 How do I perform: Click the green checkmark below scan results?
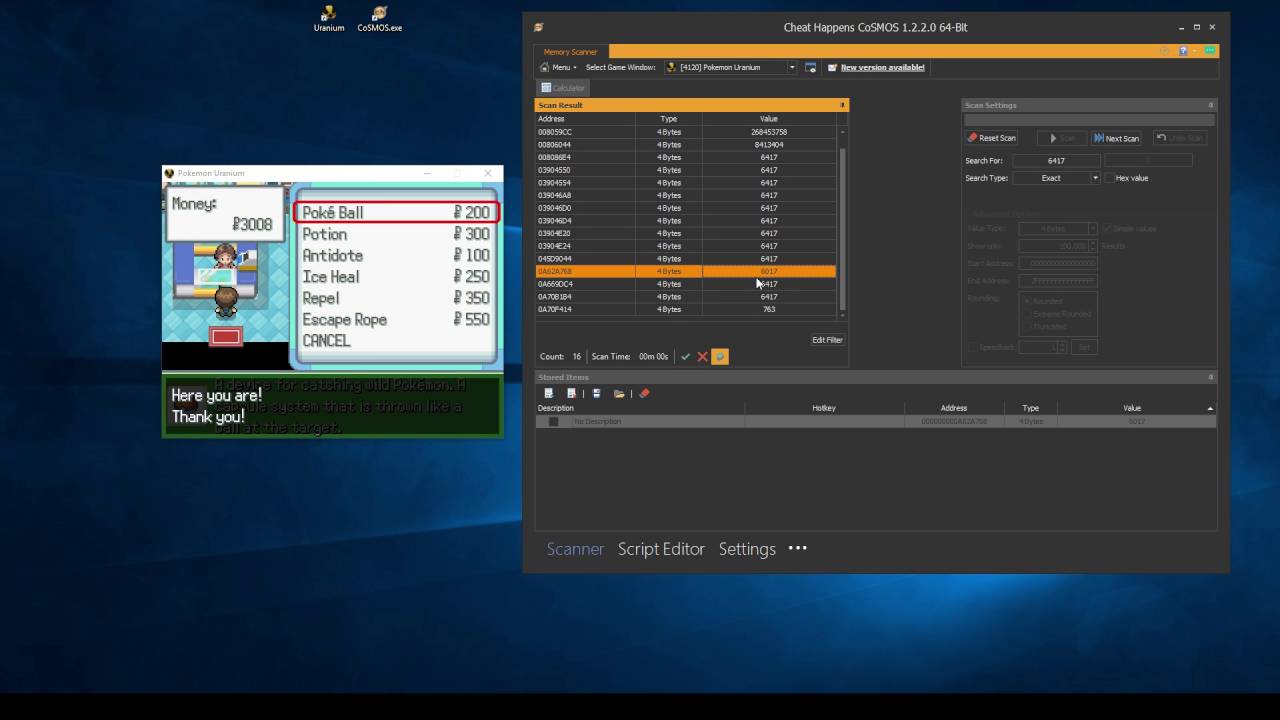click(x=685, y=357)
